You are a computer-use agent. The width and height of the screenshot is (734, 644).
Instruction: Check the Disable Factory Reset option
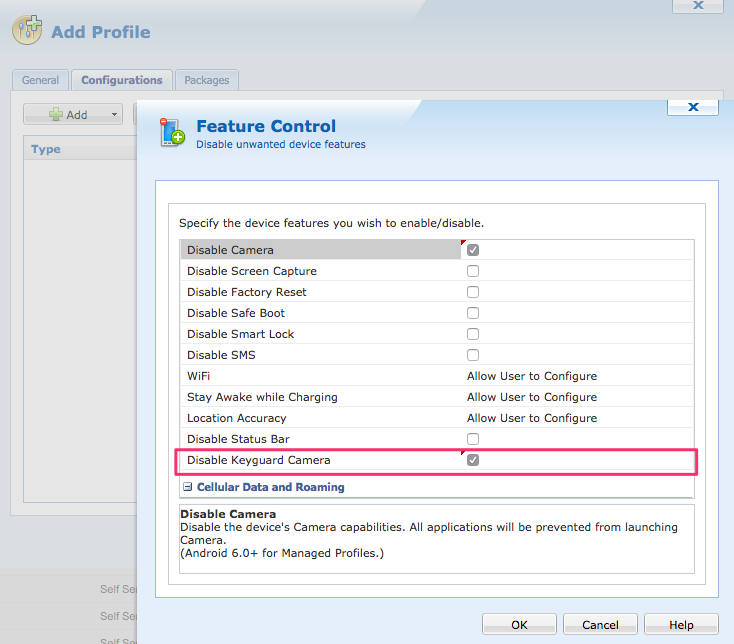click(x=473, y=292)
